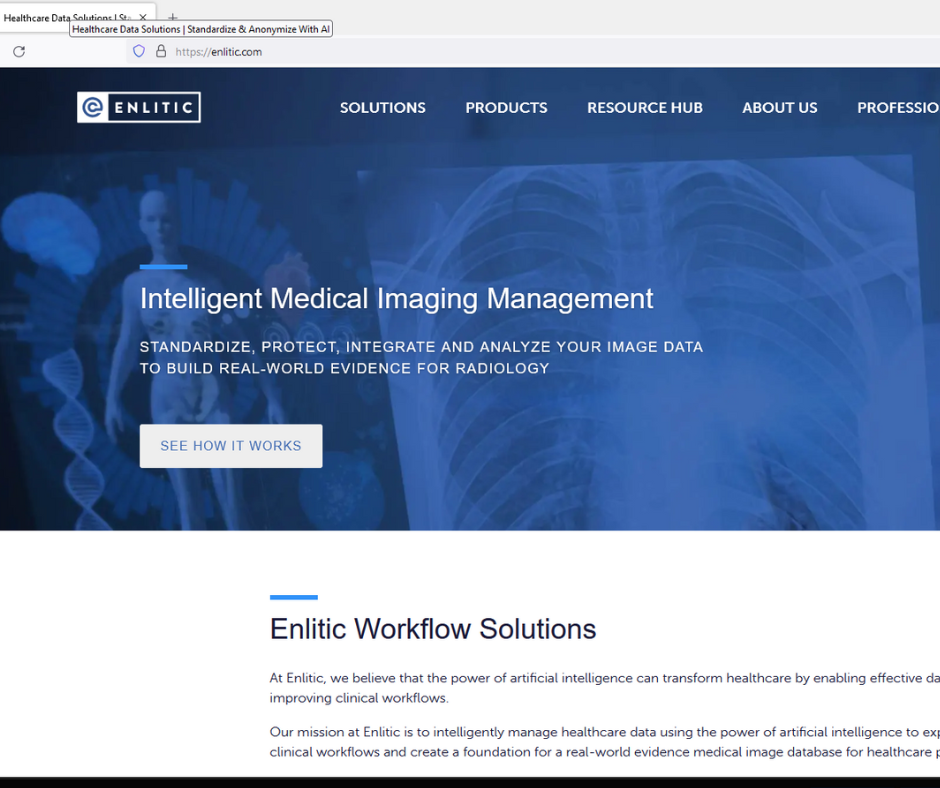
Task: Click the Intelligent Medical Imaging Management headline
Action: (x=396, y=299)
